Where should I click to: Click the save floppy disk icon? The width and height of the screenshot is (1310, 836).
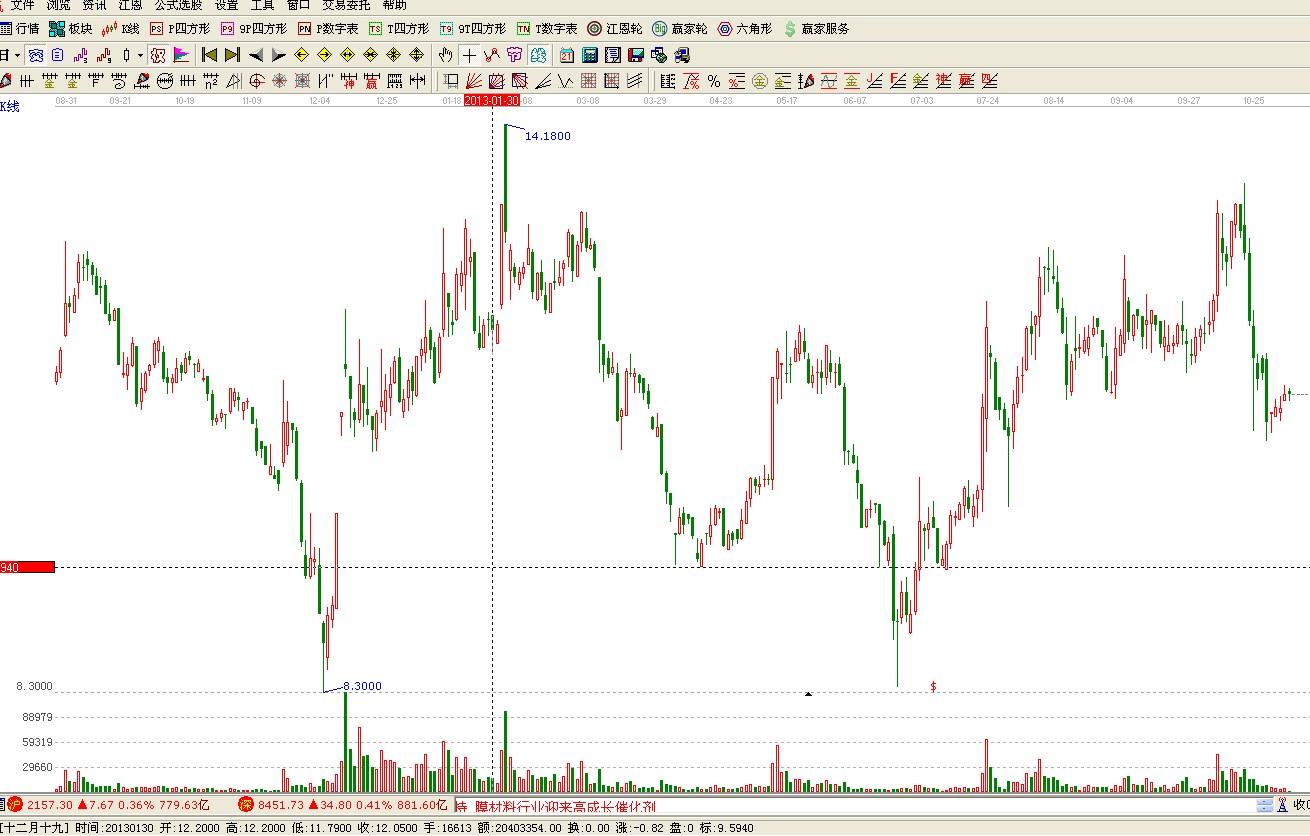[x=635, y=55]
